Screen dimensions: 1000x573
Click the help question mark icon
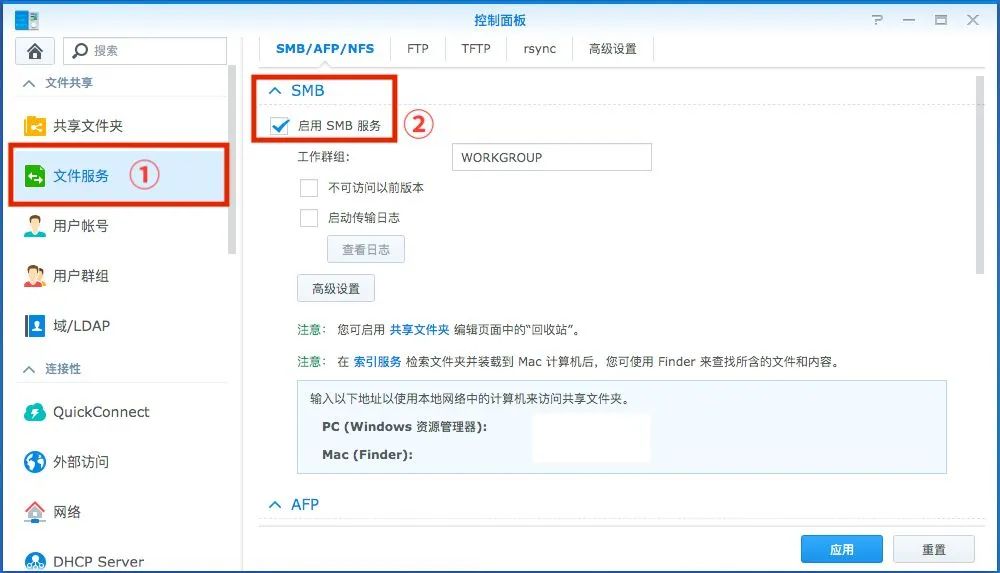coord(878,20)
